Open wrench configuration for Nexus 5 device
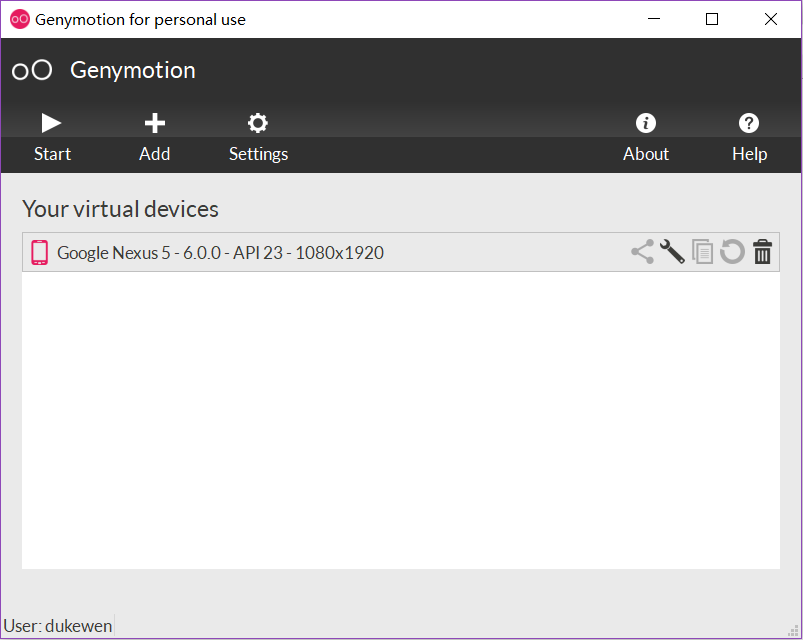 (672, 252)
